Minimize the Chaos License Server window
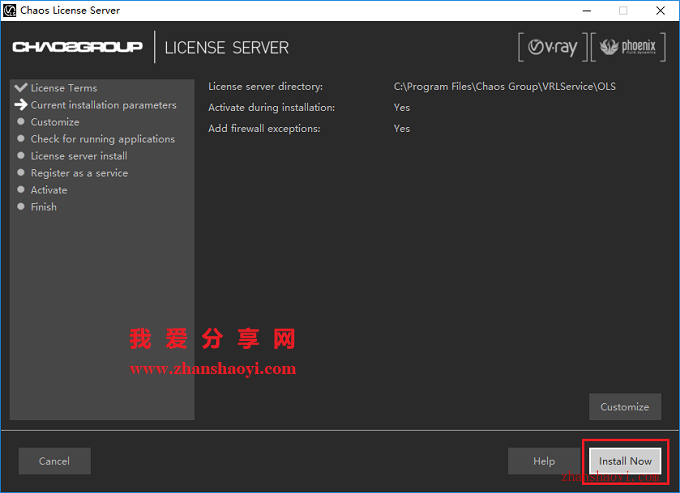680x493 pixels. click(x=587, y=10)
